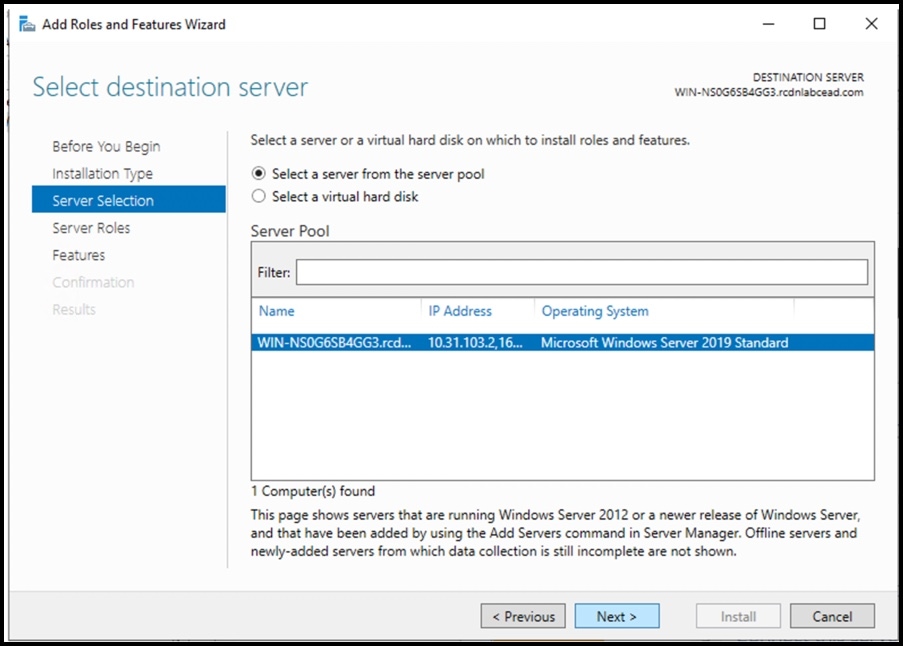Select a server from the server pool
Screen dimensions: 903x646
pos(260,174)
